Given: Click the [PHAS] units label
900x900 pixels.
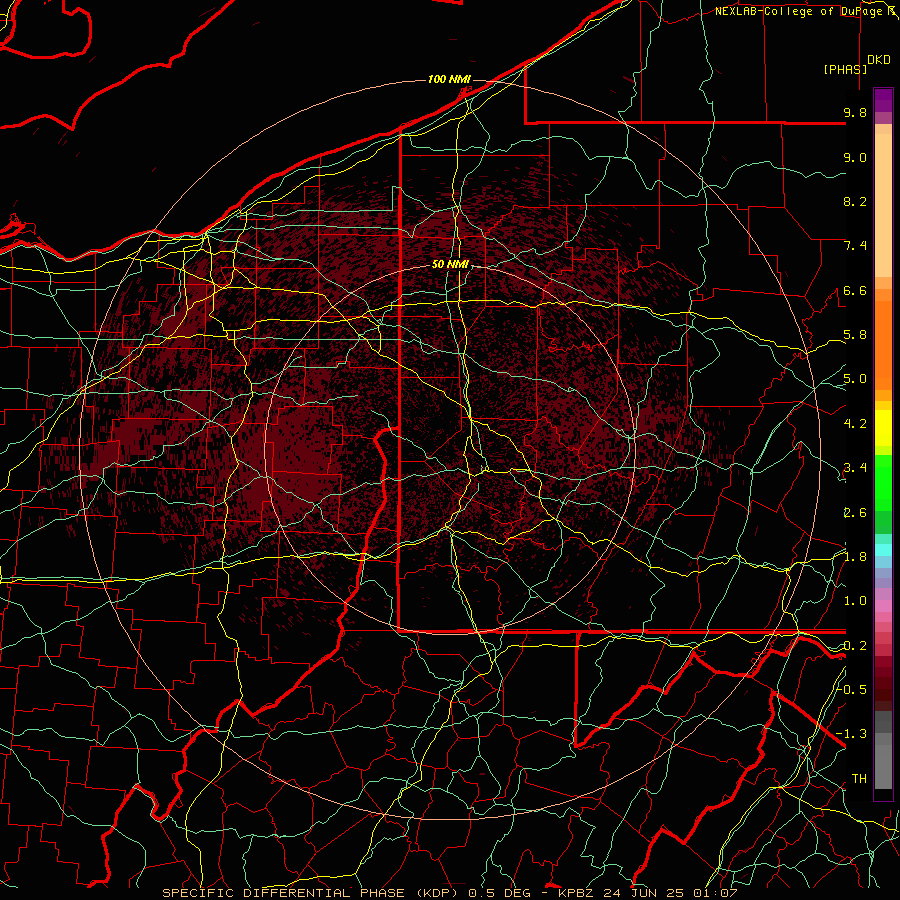Looking at the screenshot, I should click(x=845, y=69).
